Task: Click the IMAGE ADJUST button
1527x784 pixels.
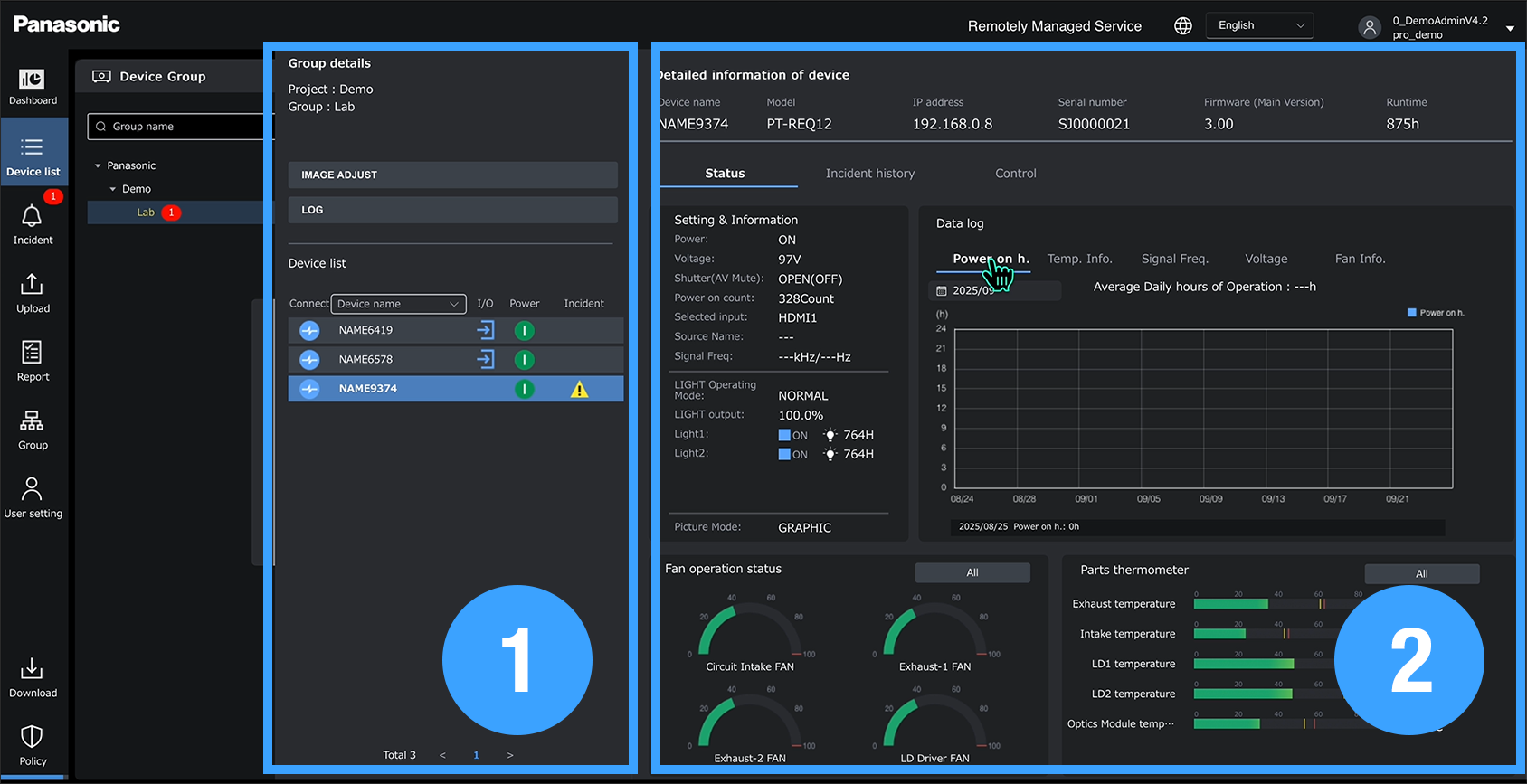Action: [x=452, y=175]
